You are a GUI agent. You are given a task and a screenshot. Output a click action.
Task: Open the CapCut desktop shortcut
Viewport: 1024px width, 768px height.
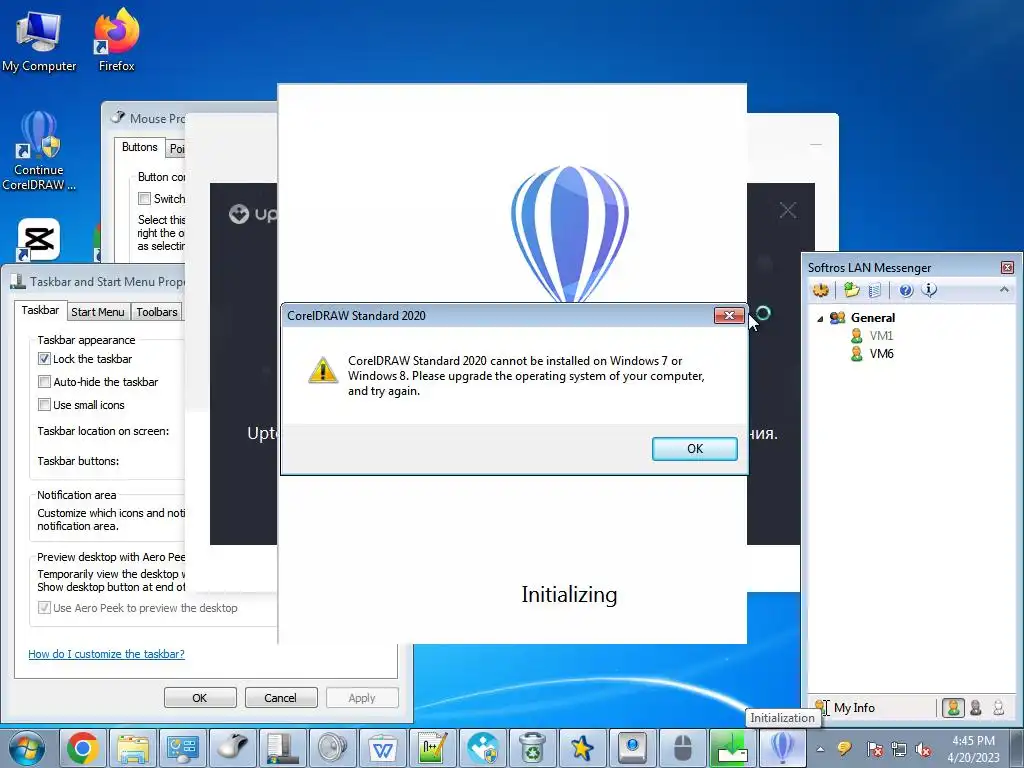pos(39,240)
